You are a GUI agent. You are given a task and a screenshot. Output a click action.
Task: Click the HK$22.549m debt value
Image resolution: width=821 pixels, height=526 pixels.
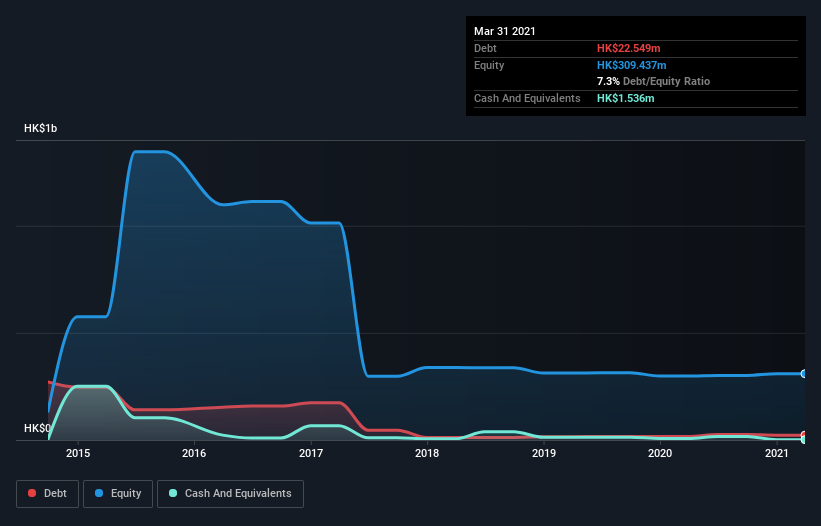[628, 48]
